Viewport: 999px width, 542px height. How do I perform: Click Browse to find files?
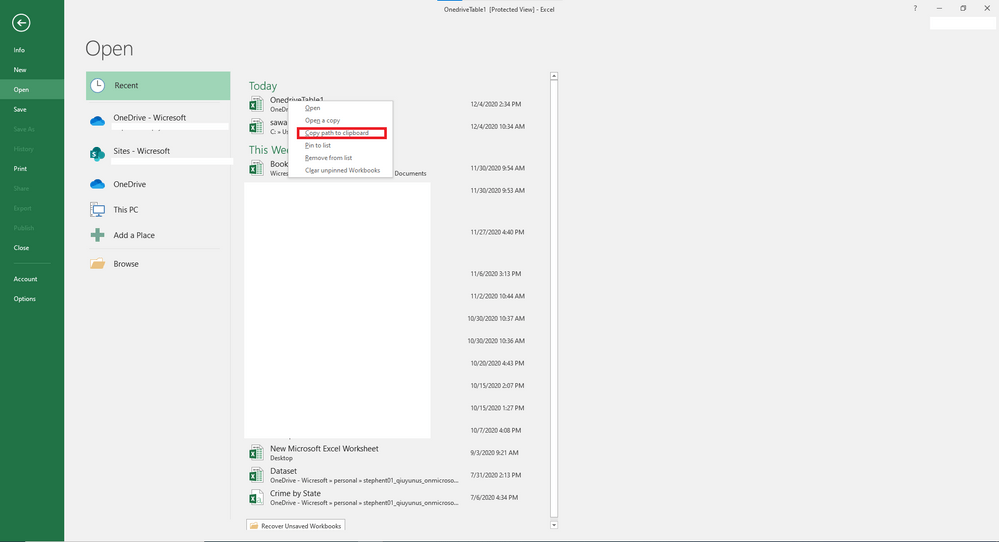pos(158,264)
